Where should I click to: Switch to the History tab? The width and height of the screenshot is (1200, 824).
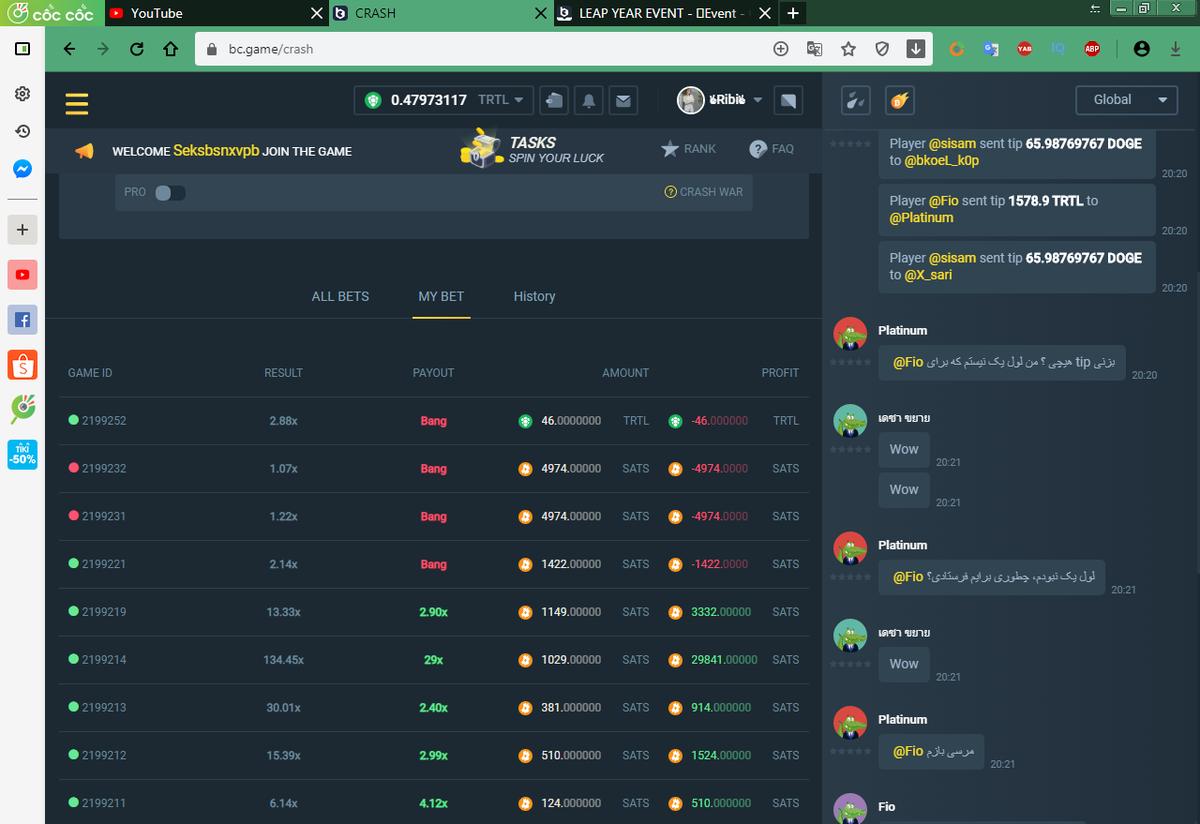point(534,297)
